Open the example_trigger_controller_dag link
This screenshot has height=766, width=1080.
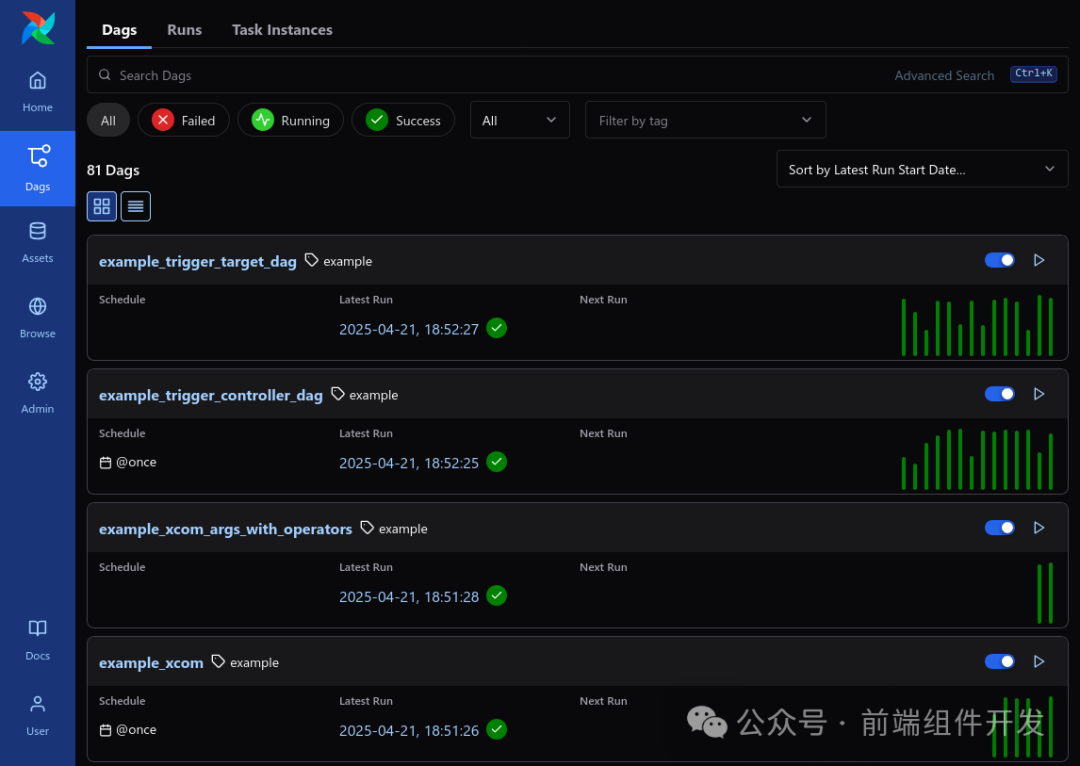(211, 395)
